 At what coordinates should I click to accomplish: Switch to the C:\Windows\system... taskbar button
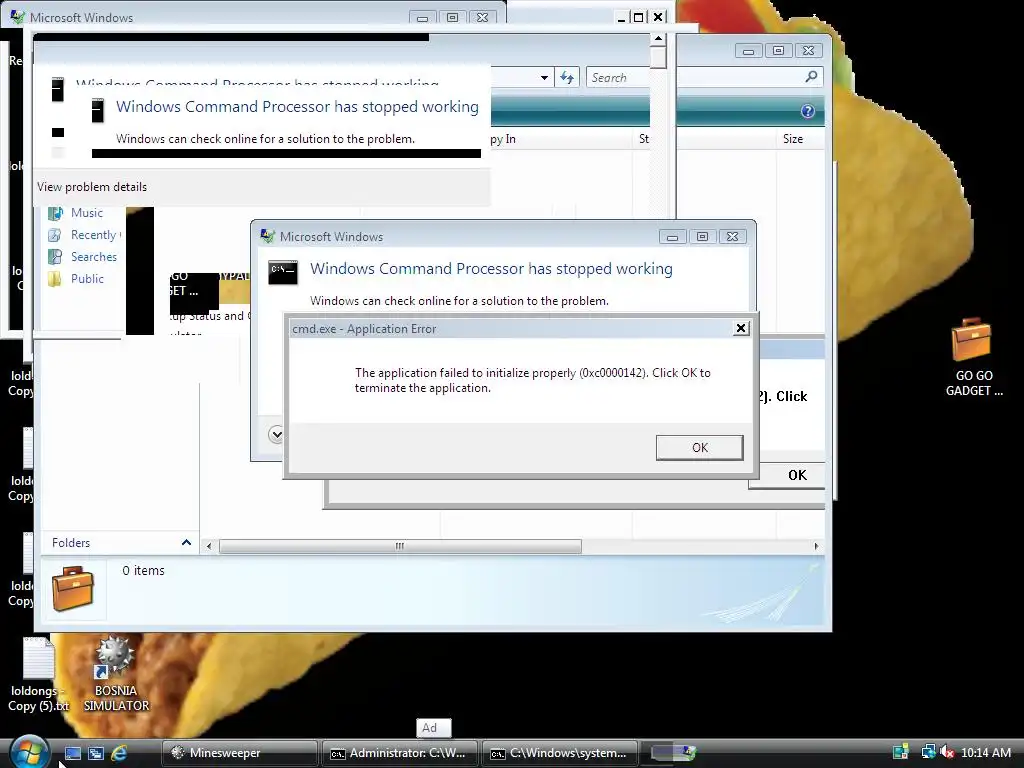point(560,753)
